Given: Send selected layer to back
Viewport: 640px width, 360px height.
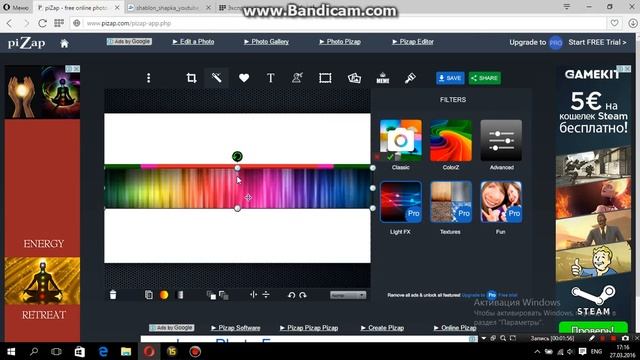Looking at the screenshot, I should [x=224, y=295].
